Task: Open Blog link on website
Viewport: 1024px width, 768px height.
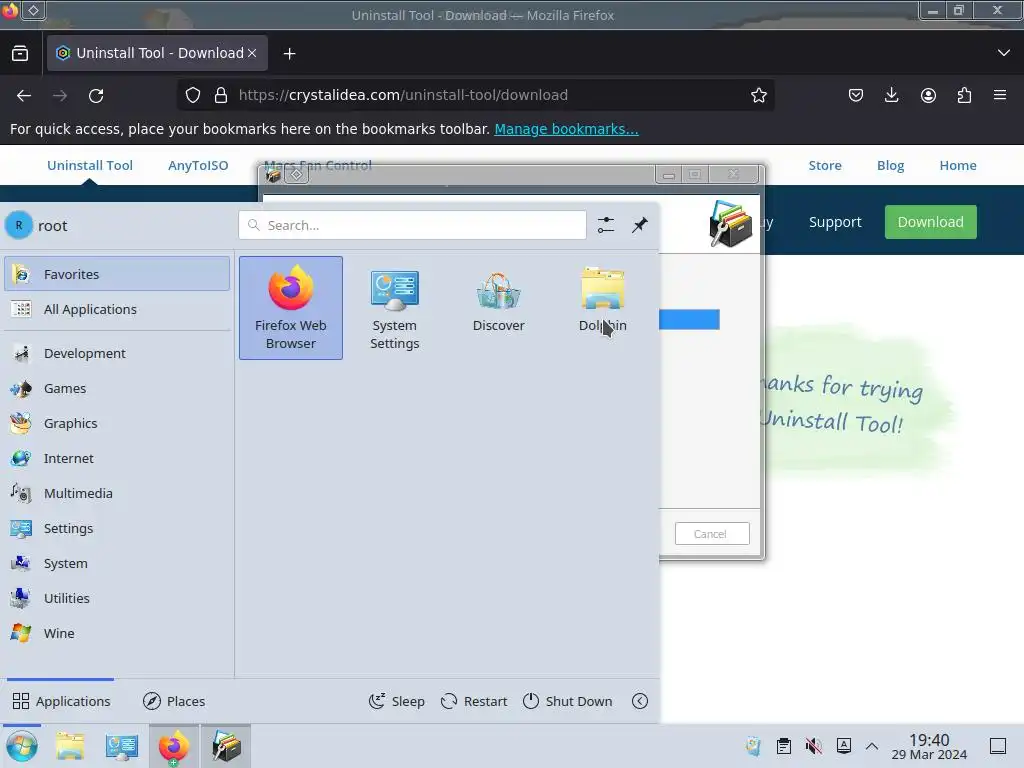Action: pyautogui.click(x=890, y=165)
